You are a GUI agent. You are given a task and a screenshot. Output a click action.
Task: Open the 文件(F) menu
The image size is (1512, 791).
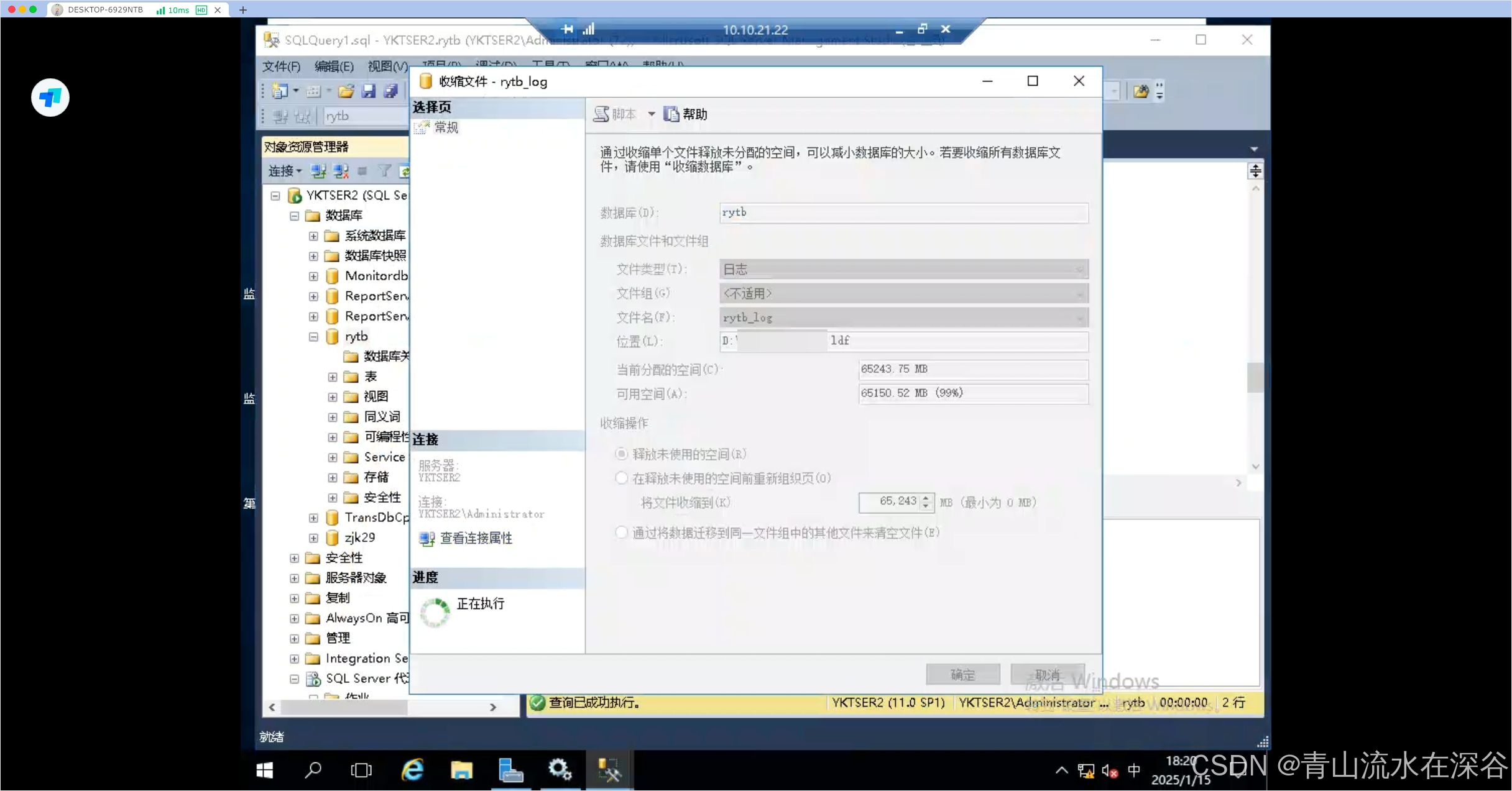coord(280,66)
